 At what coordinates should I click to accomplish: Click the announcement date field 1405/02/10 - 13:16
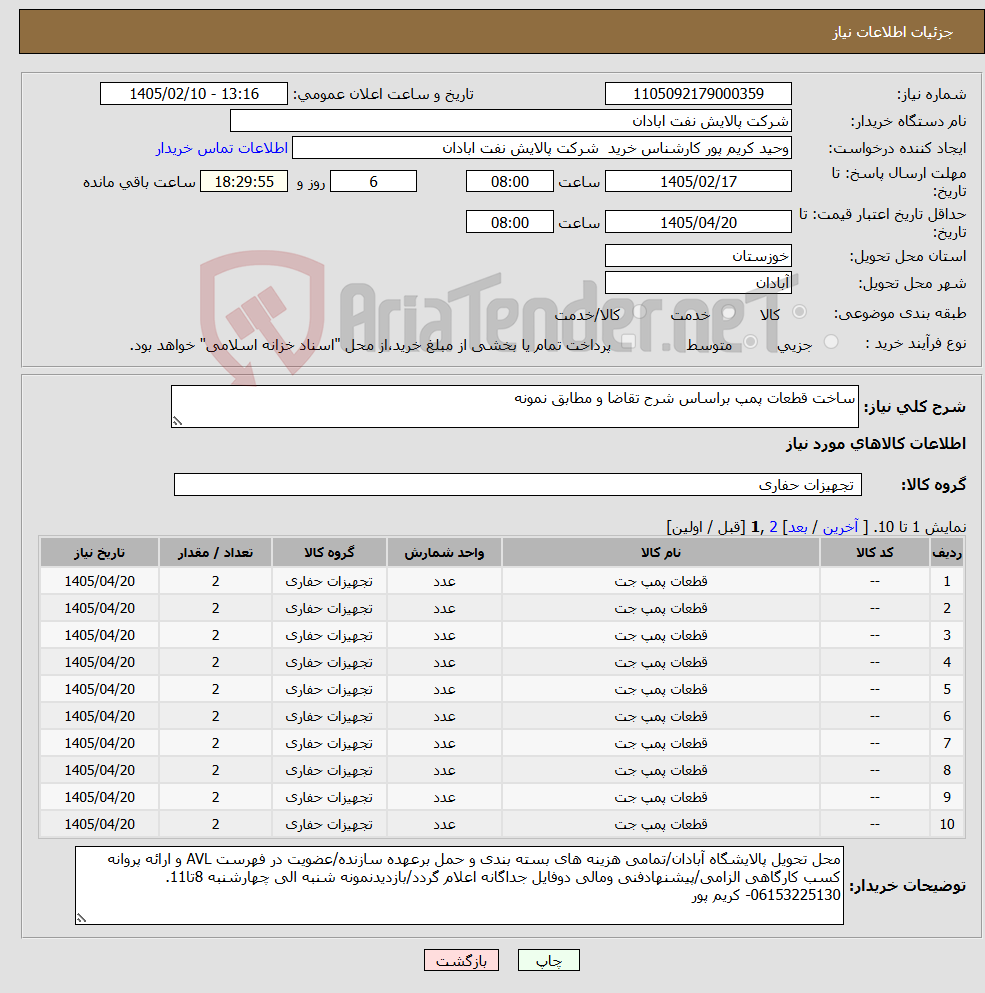pos(194,94)
